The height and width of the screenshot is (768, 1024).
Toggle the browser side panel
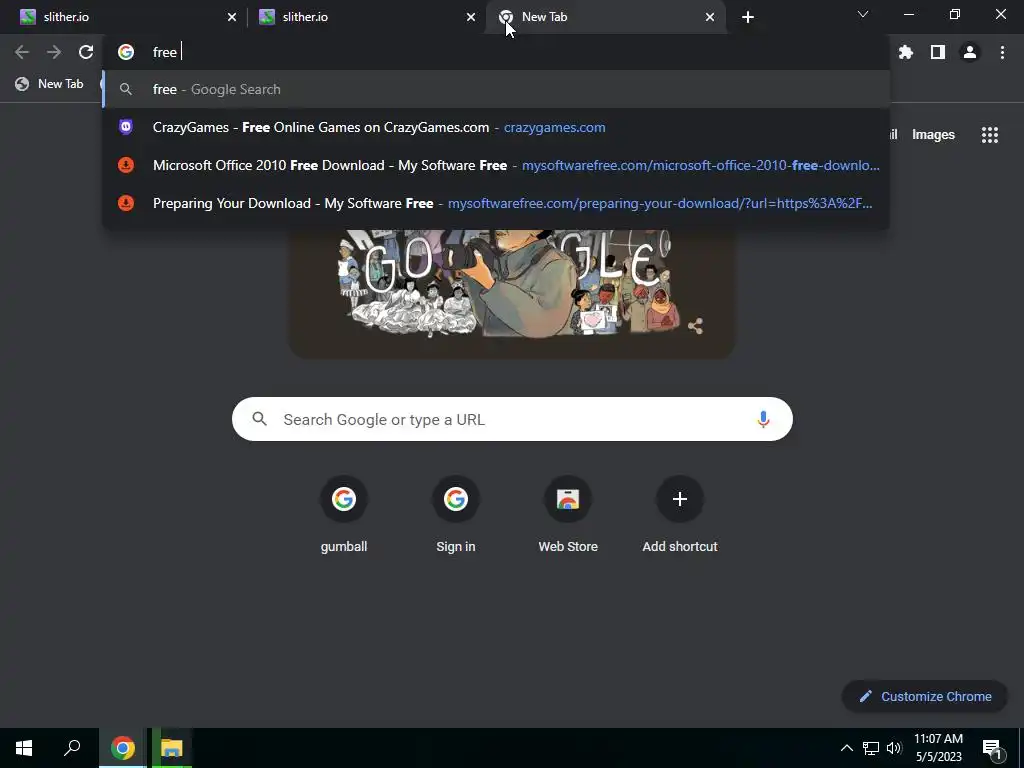pos(938,52)
